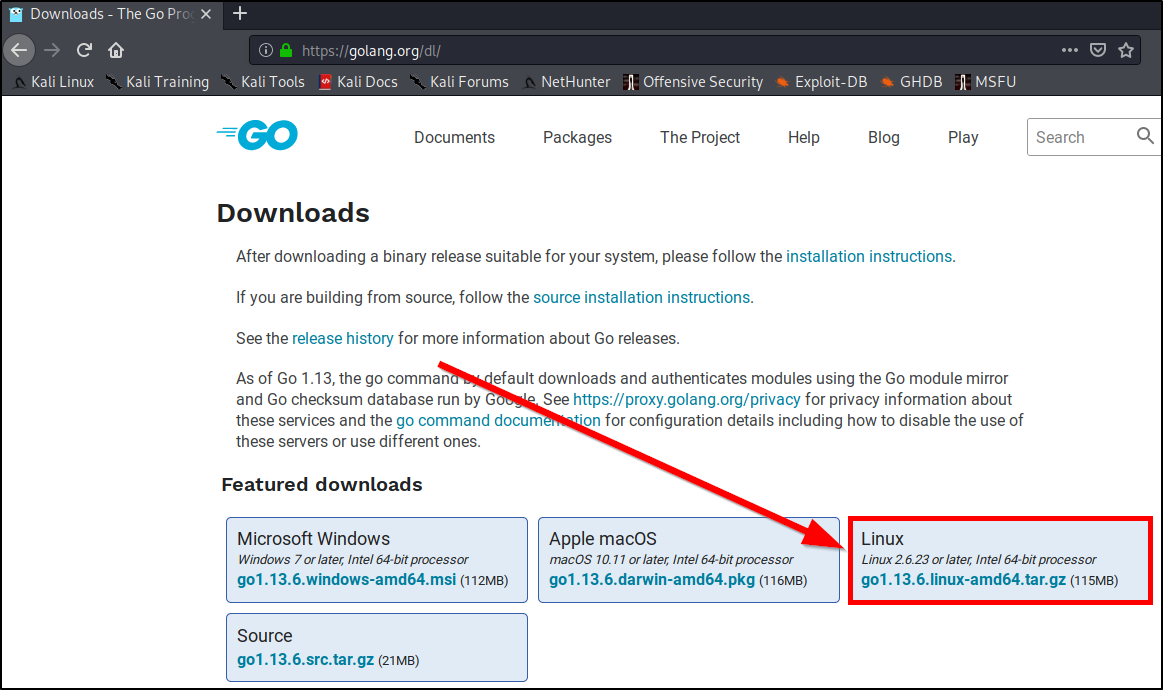The image size is (1163, 690).
Task: Click the search magnifier icon
Action: click(1145, 137)
